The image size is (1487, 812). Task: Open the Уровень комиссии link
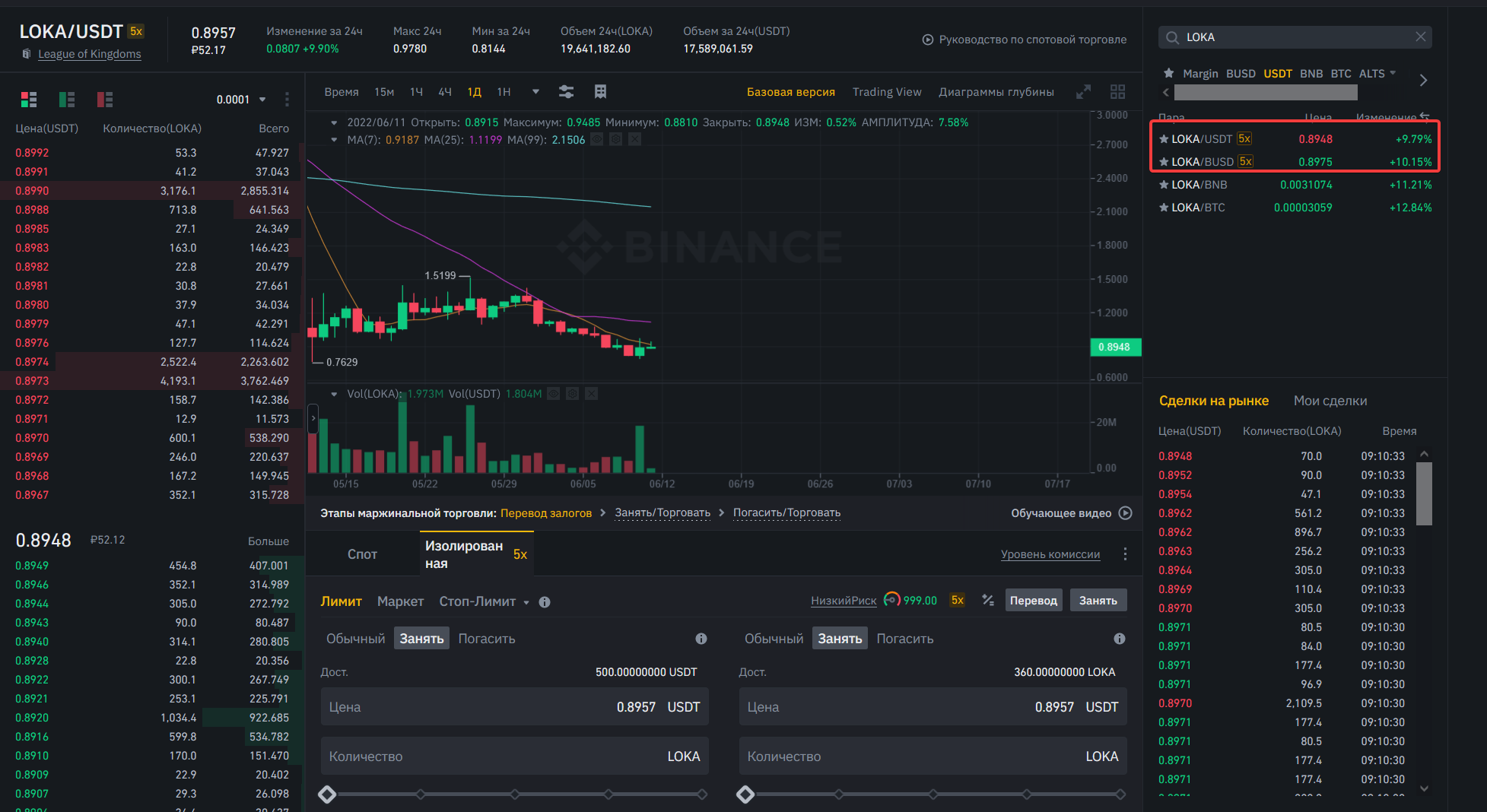coord(1050,554)
